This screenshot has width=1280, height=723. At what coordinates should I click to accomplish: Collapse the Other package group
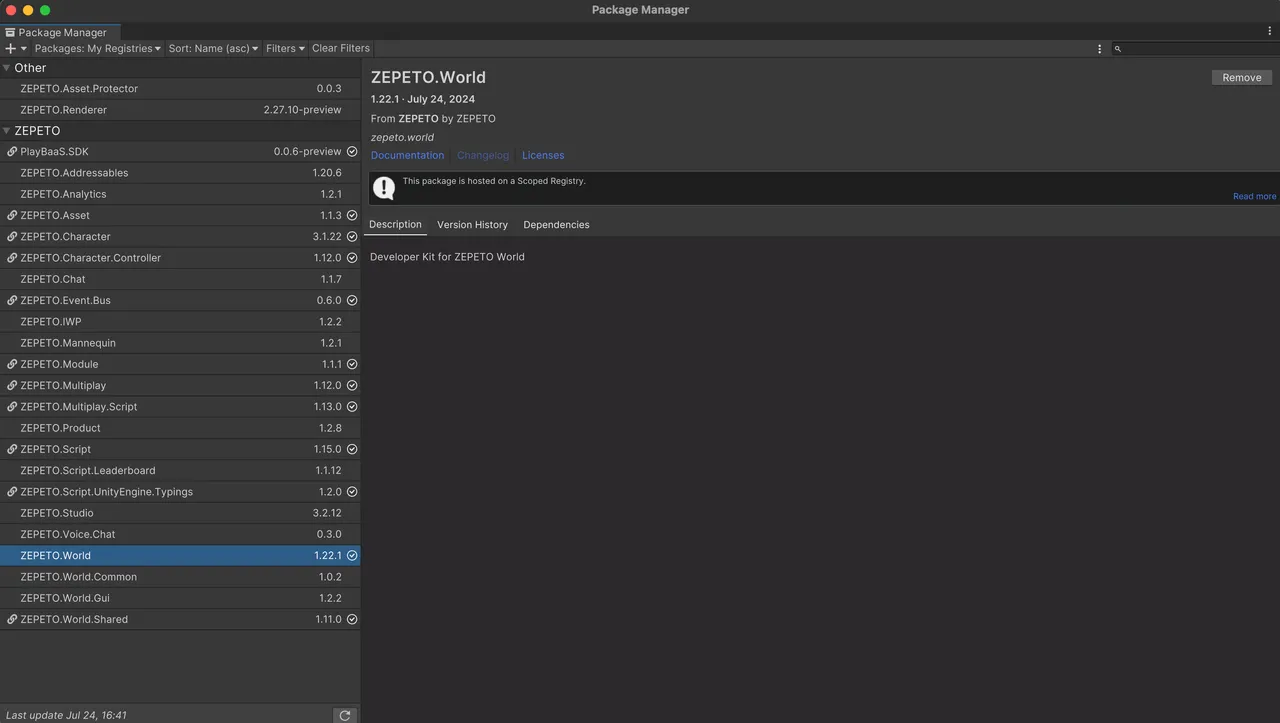7,67
